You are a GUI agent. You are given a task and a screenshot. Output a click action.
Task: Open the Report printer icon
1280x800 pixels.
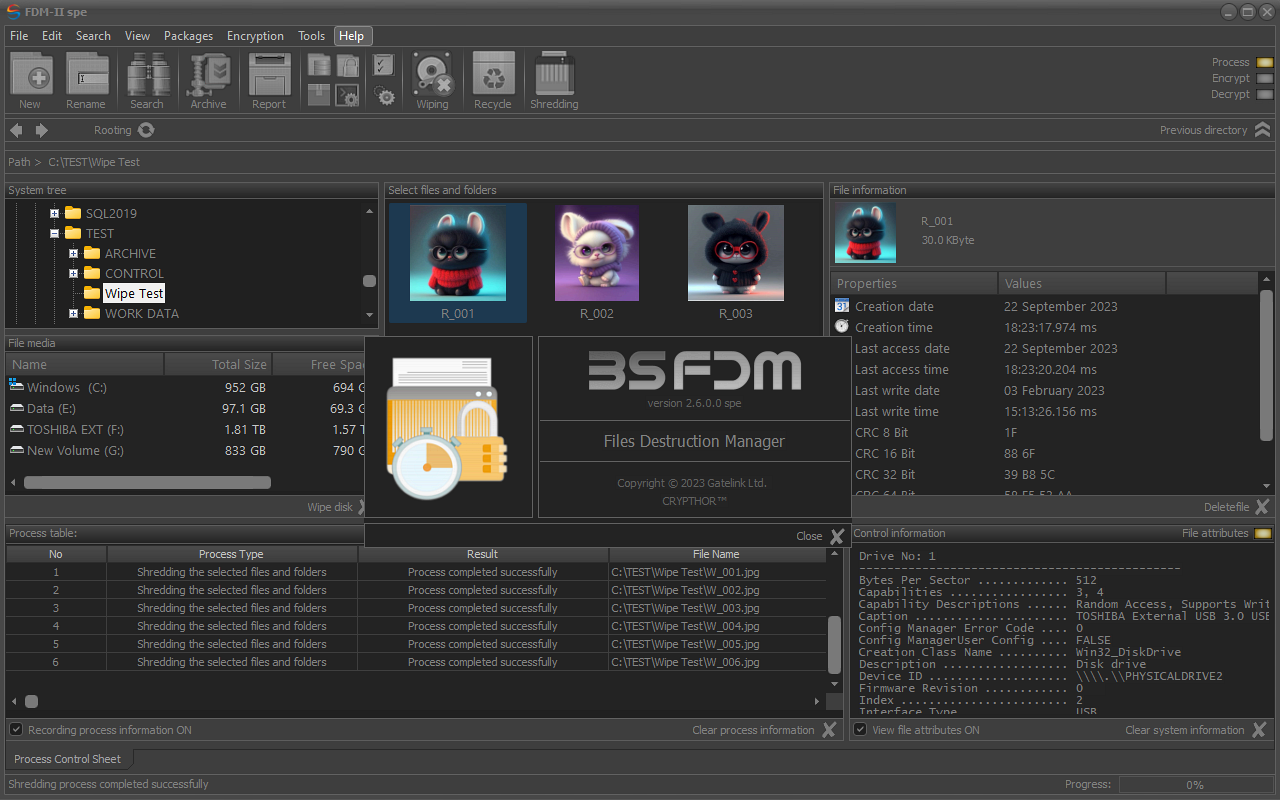pos(269,74)
